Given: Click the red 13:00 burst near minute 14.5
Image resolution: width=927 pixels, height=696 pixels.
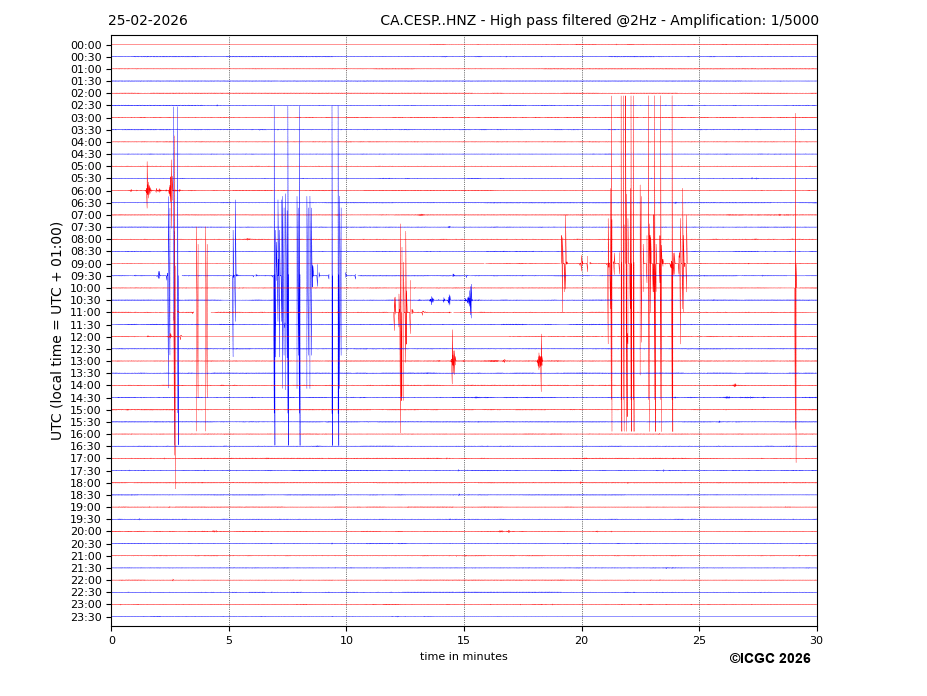Looking at the screenshot, I should click(x=453, y=361).
